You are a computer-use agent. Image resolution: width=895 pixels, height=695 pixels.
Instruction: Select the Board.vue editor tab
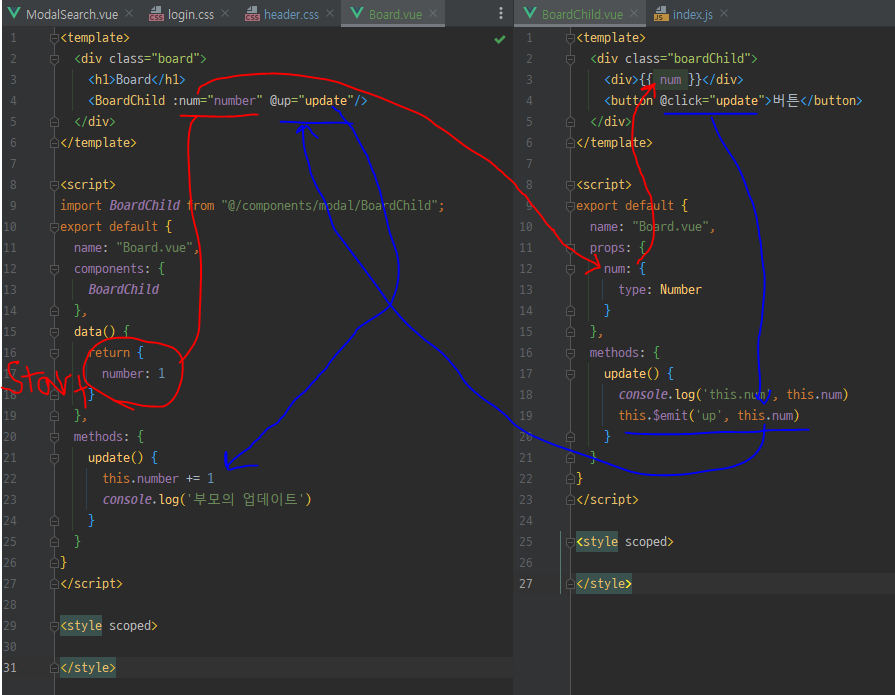395,14
